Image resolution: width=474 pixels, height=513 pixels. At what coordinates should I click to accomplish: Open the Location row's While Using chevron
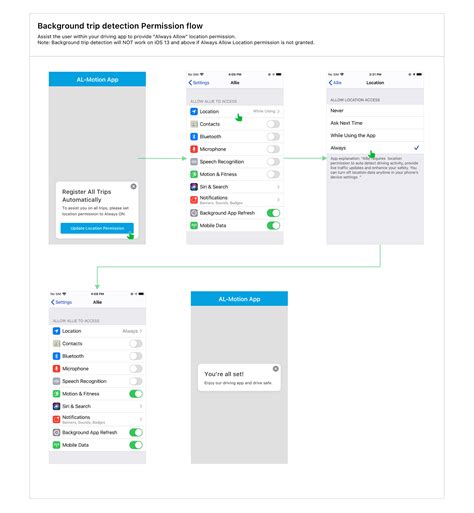tap(278, 111)
